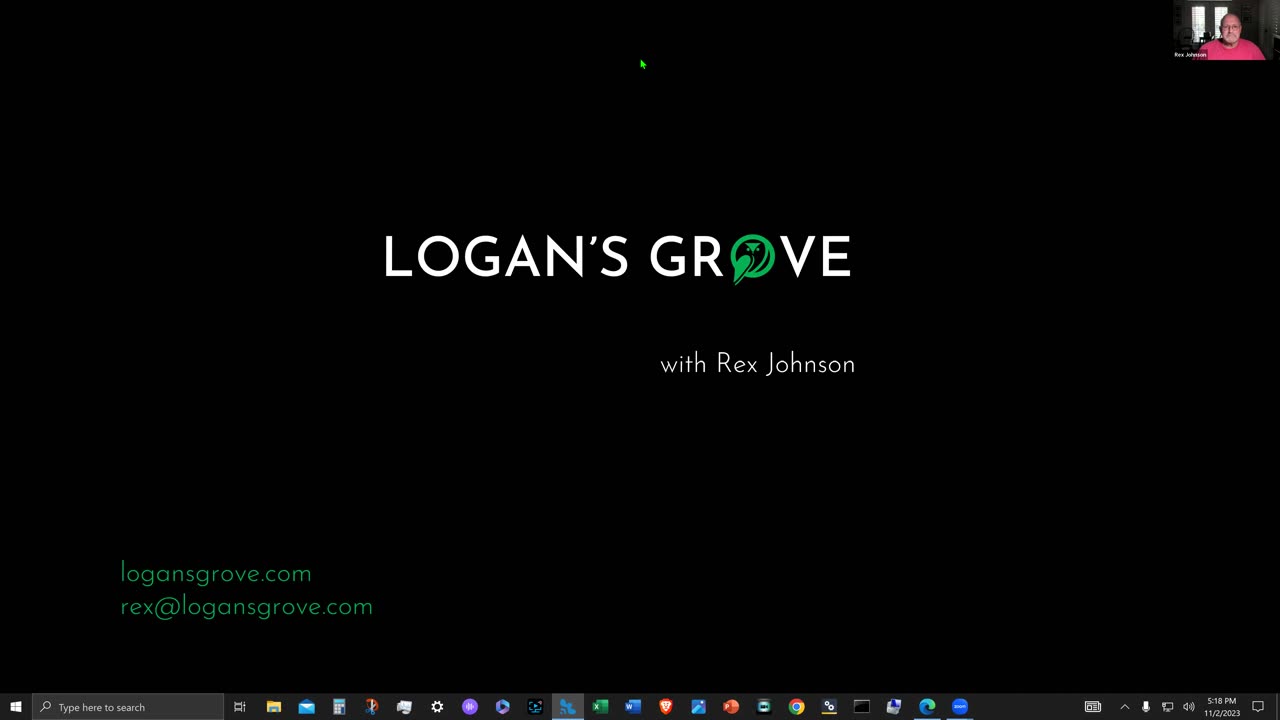This screenshot has width=1280, height=720.
Task: Launch the Mail app from the taskbar
Action: pos(306,707)
